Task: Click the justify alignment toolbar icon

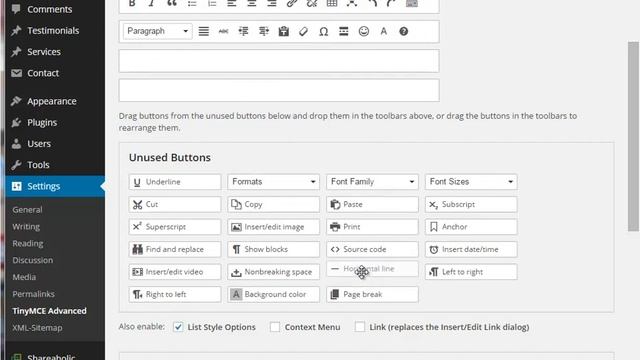Action: tap(204, 31)
